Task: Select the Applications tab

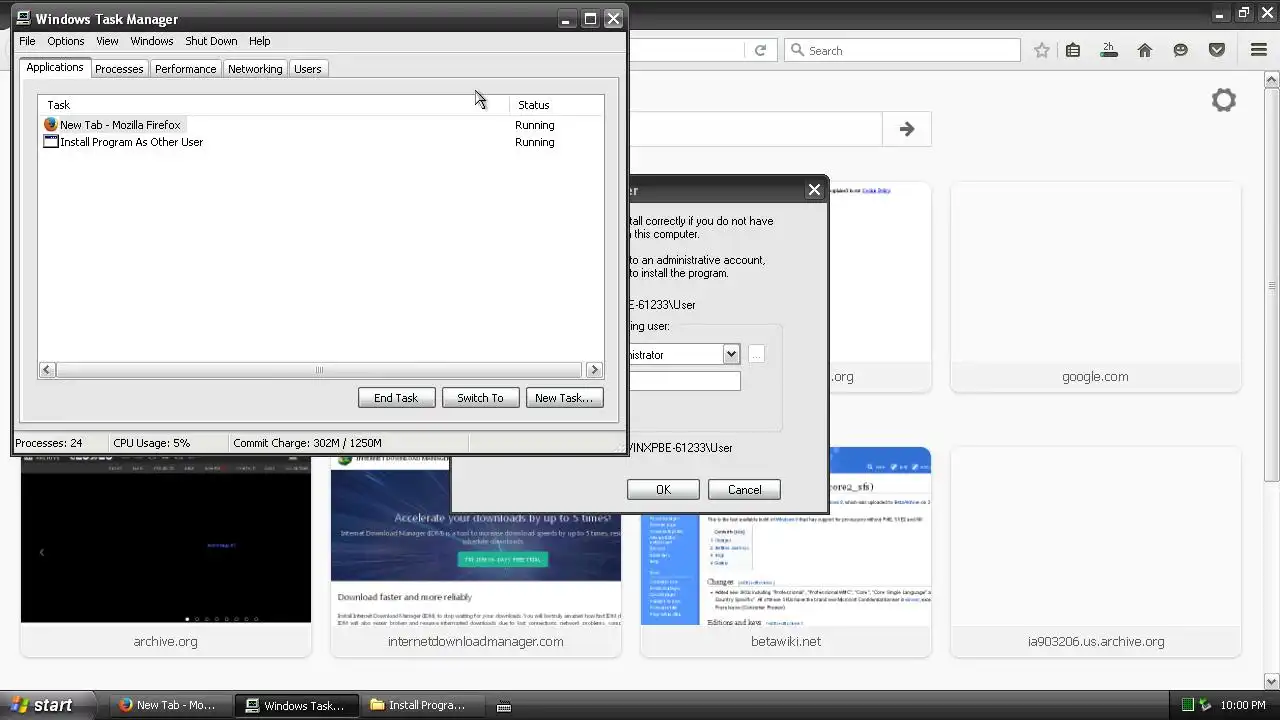Action: tap(55, 67)
